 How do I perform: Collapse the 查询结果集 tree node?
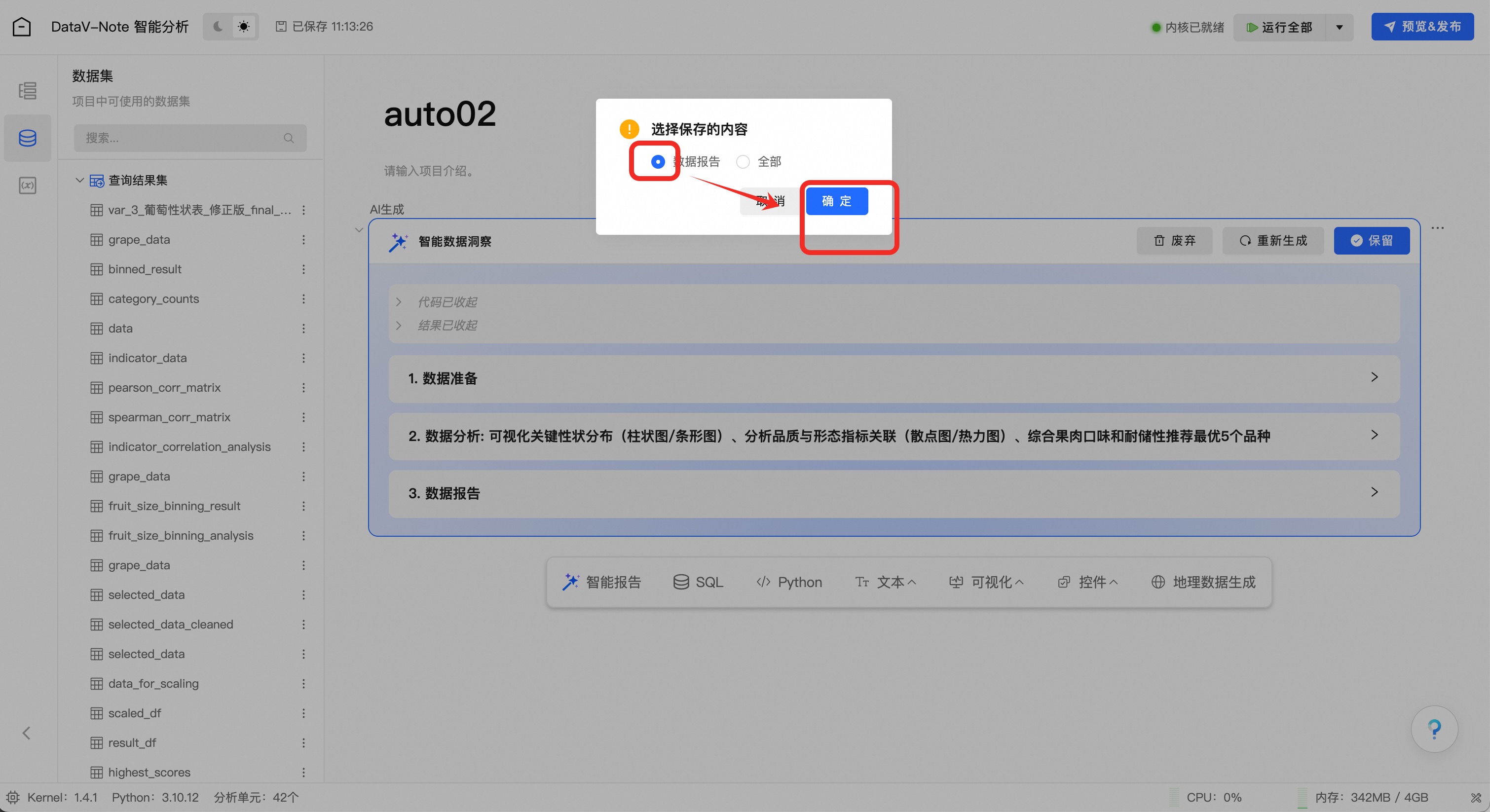[80, 180]
